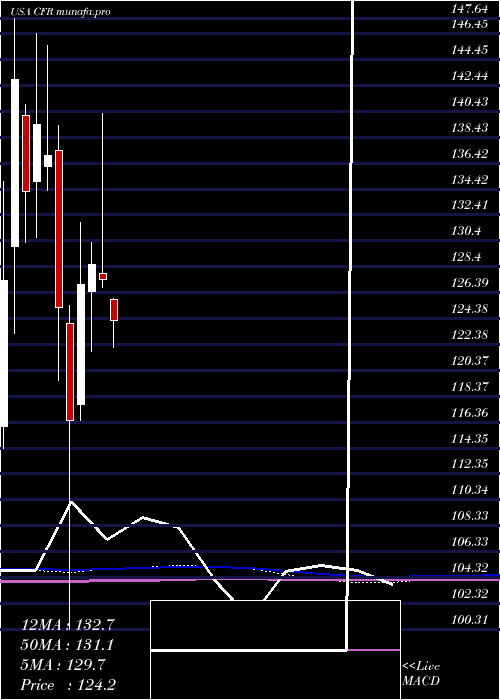This screenshot has width=500, height=700.
Task: Click the 128.4 price axis label
Action: coord(467,257)
